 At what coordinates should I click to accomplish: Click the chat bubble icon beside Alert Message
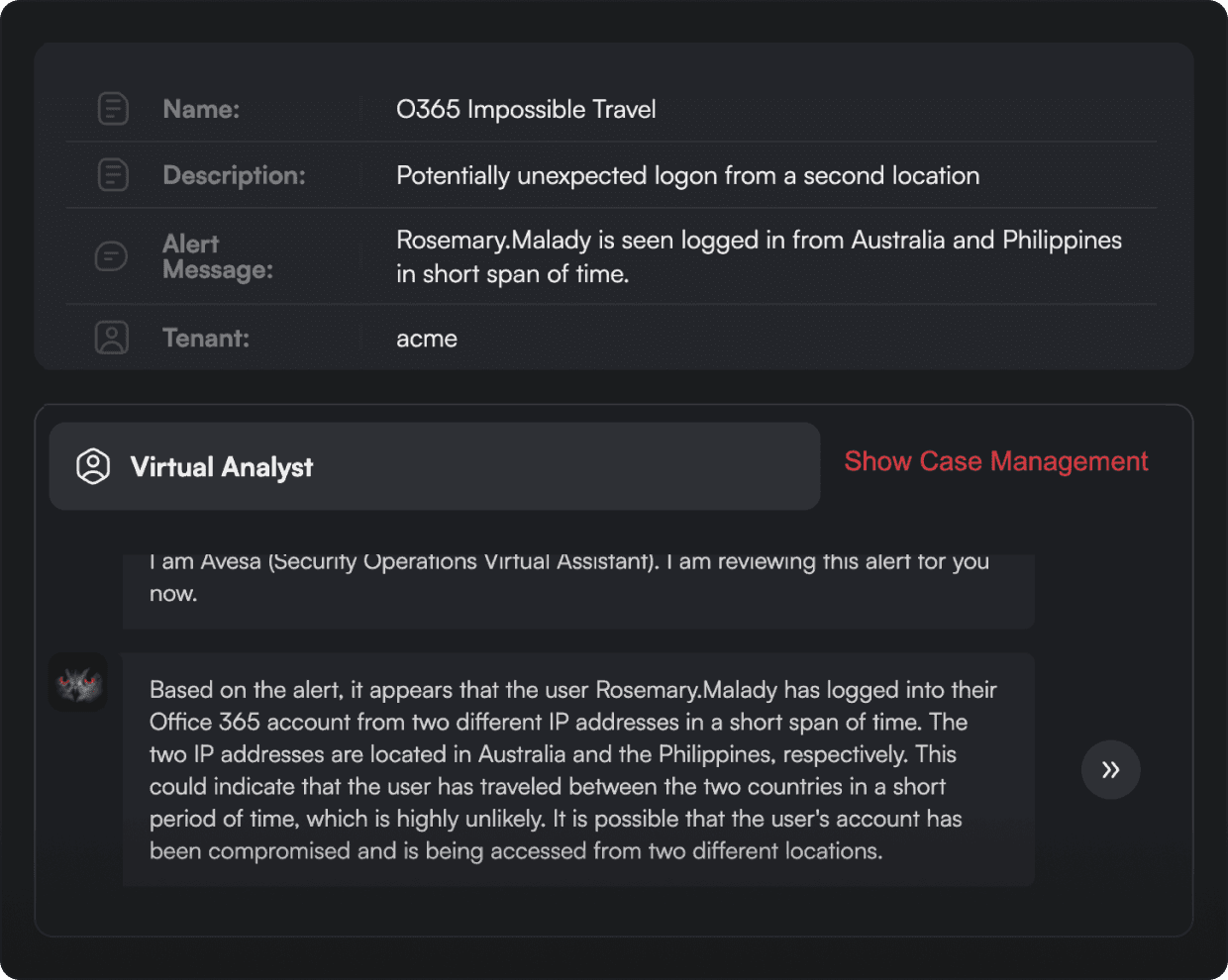coord(111,256)
